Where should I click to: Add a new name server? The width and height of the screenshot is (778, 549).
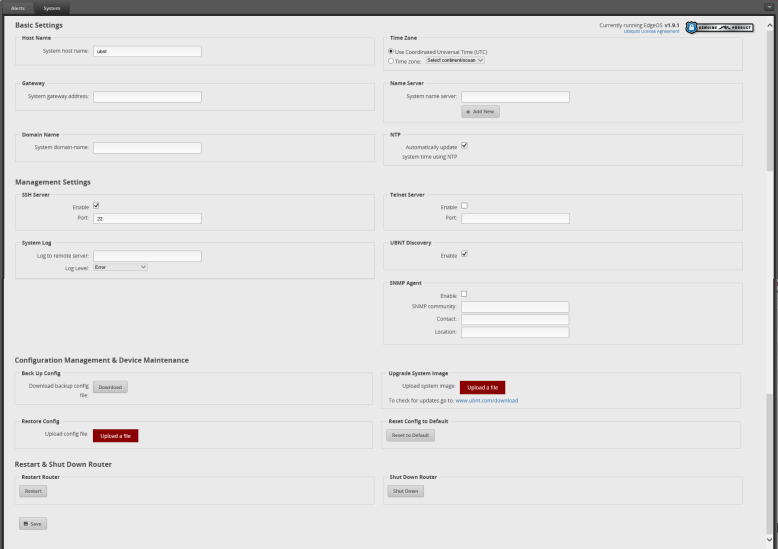coord(480,112)
